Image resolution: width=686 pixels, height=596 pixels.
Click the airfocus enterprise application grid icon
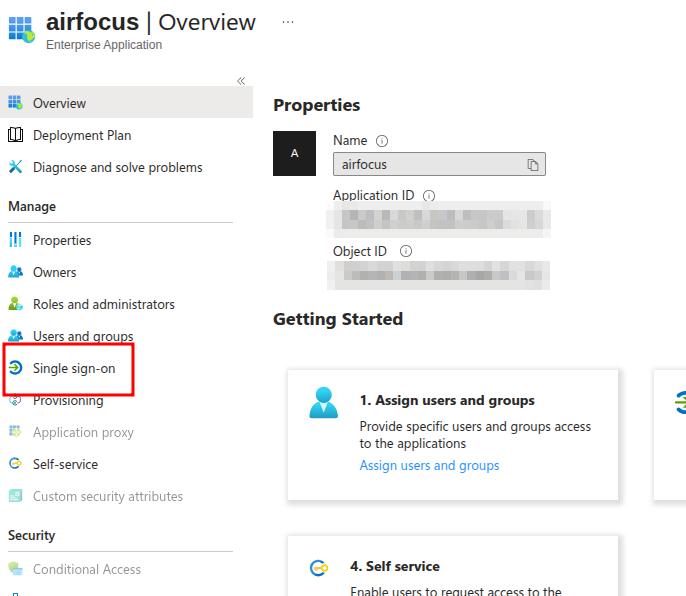pyautogui.click(x=21, y=29)
